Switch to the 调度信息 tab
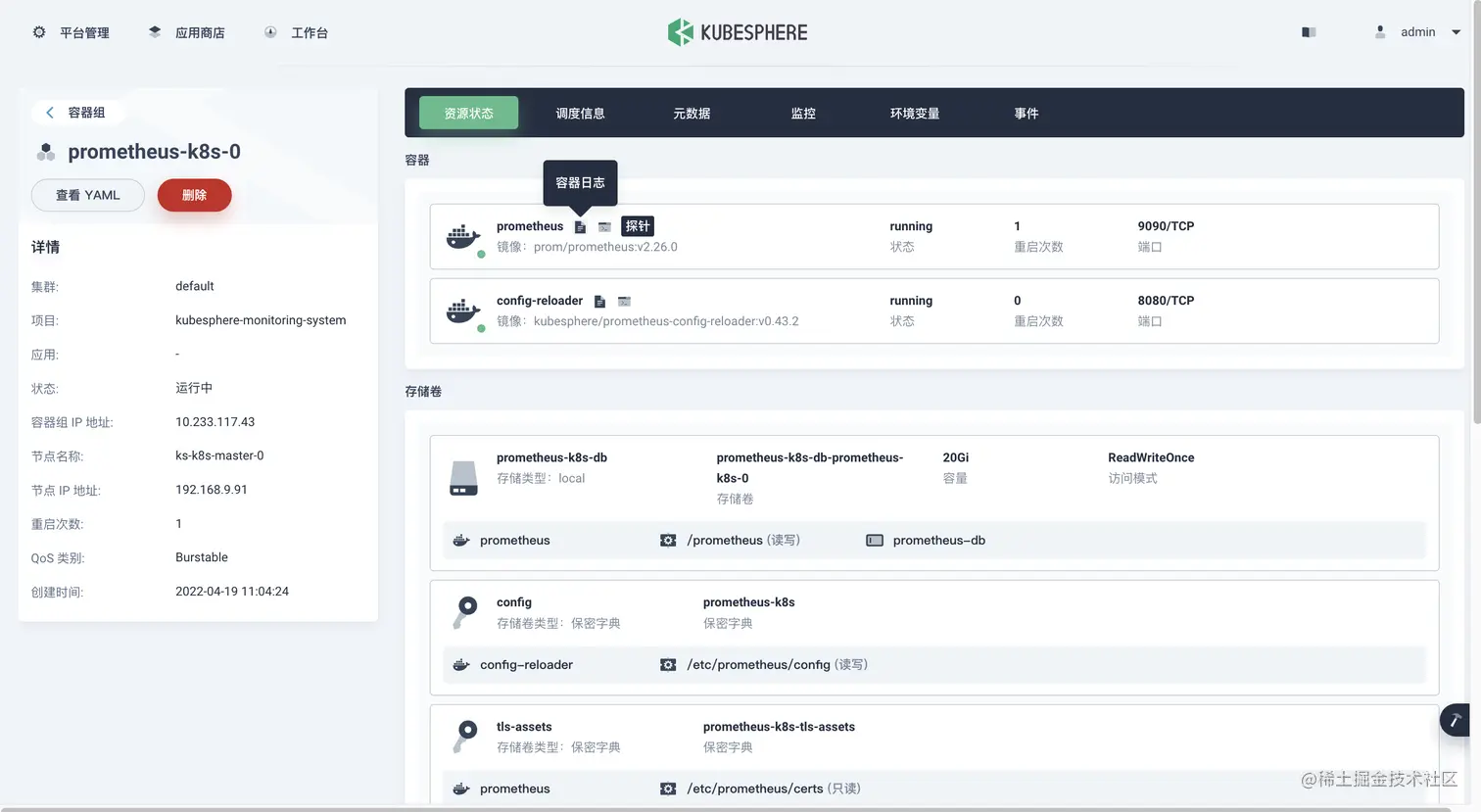Screen dimensions: 1481x812 pos(580,114)
